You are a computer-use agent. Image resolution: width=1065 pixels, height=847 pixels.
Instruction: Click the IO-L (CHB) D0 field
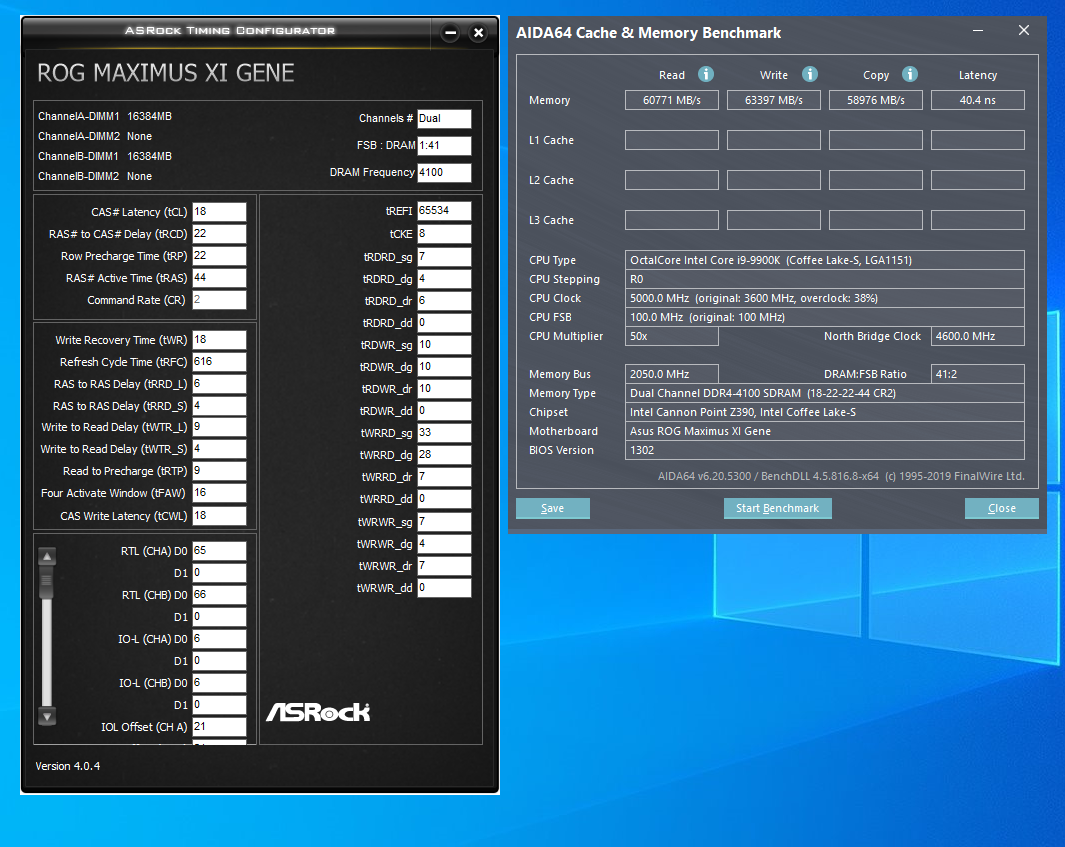point(219,683)
